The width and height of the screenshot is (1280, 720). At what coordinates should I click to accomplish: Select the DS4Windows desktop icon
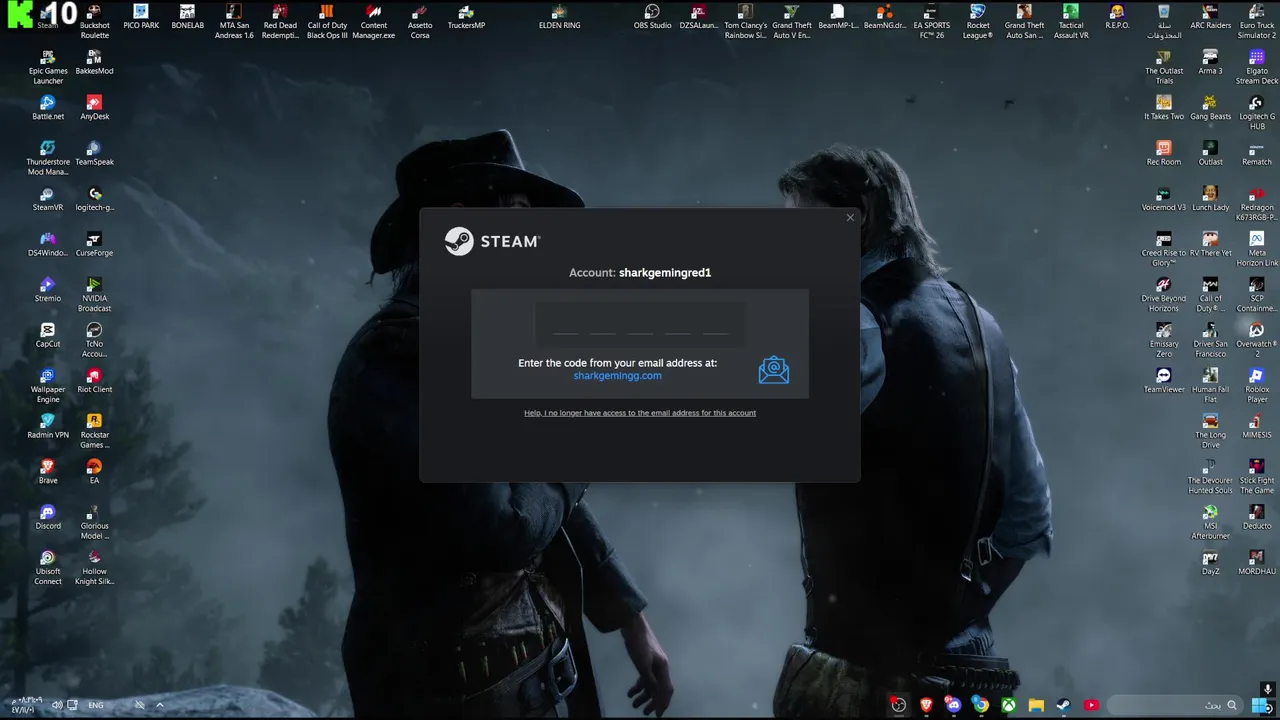point(48,244)
